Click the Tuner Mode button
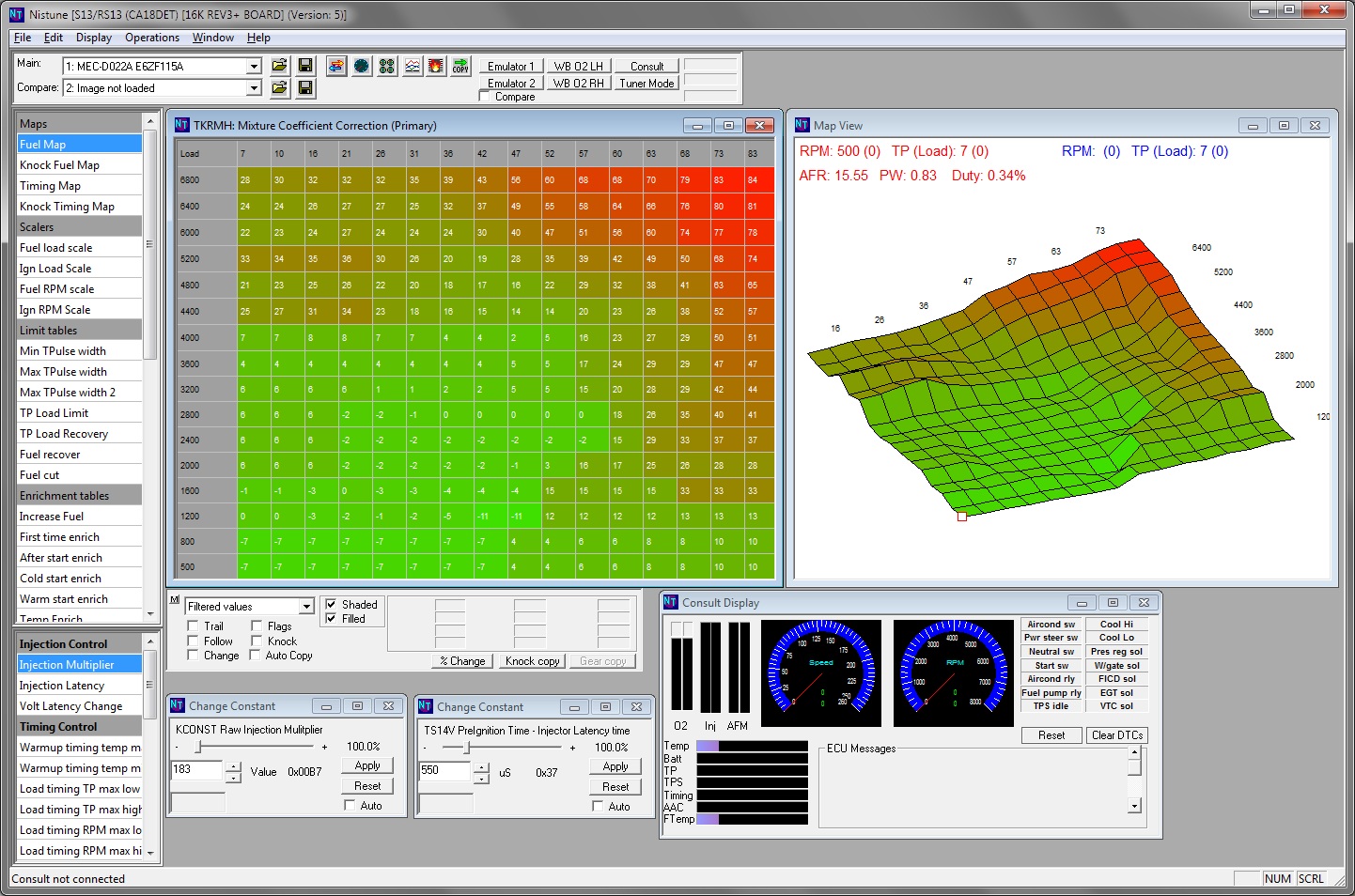Image resolution: width=1355 pixels, height=896 pixels. 646,83
